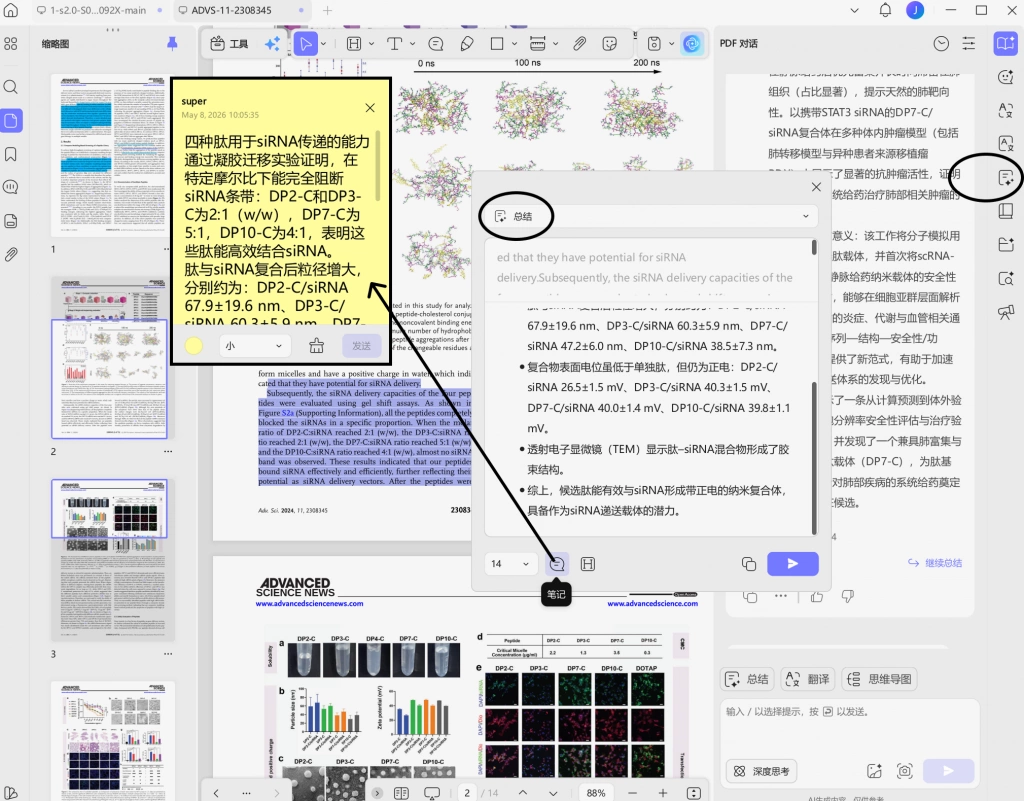Select the cursor selection tool

tap(305, 44)
